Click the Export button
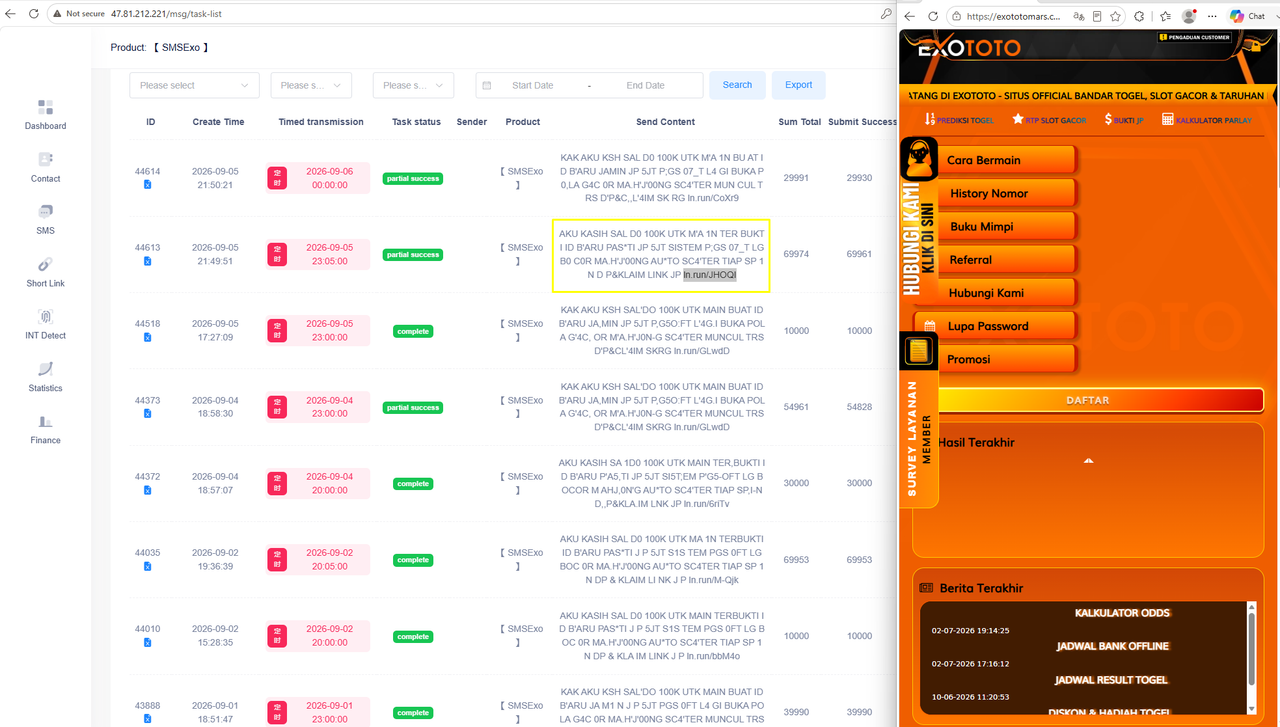This screenshot has height=727, width=1280. click(798, 85)
